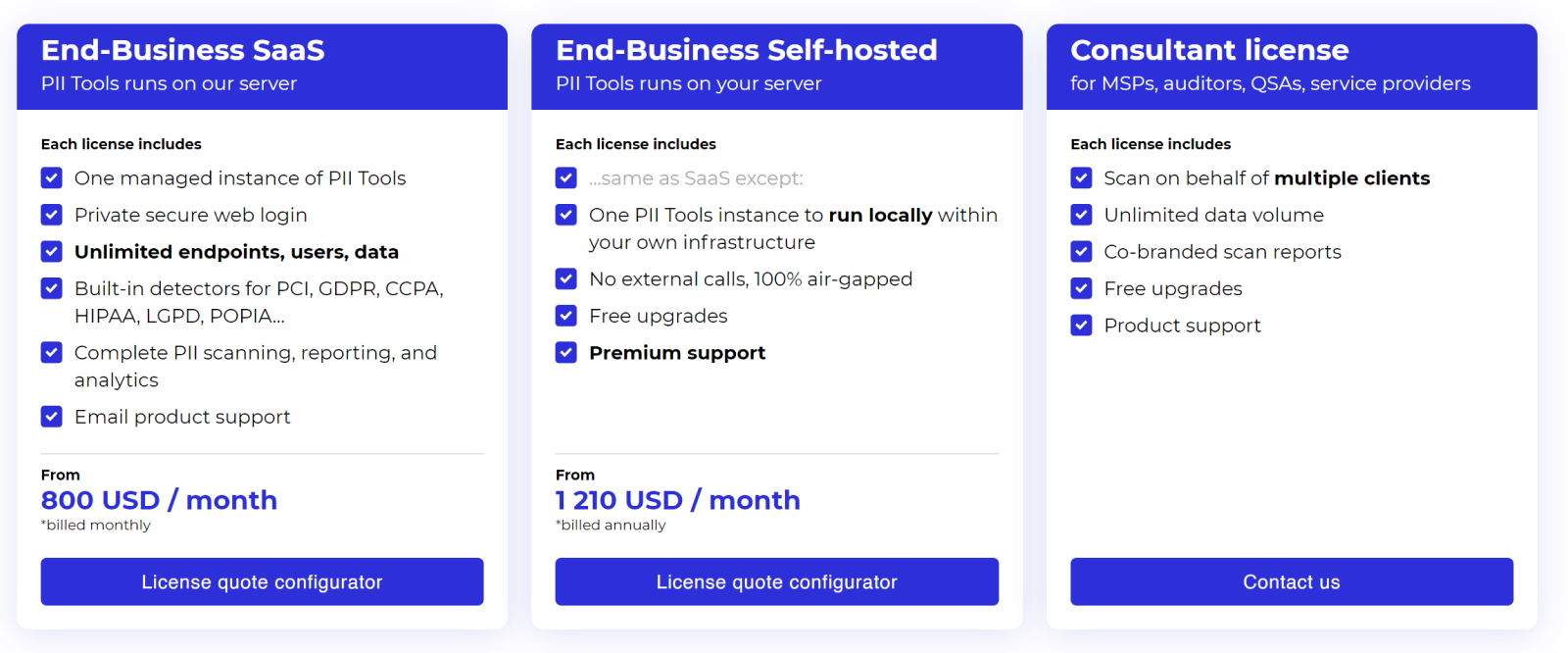Click checkmark for Scan on behalf of multiple clients

[1082, 177]
